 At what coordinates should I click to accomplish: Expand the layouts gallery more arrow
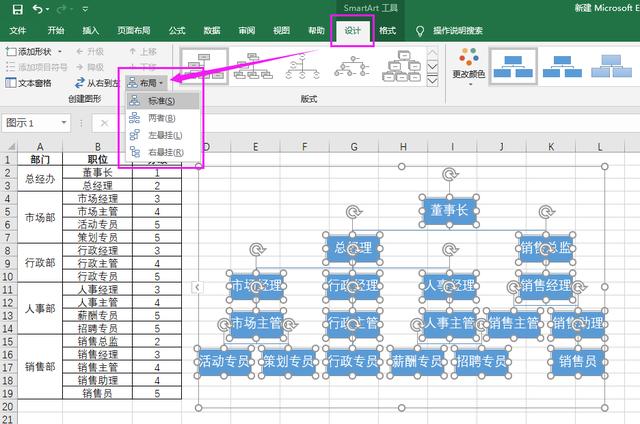(432, 80)
